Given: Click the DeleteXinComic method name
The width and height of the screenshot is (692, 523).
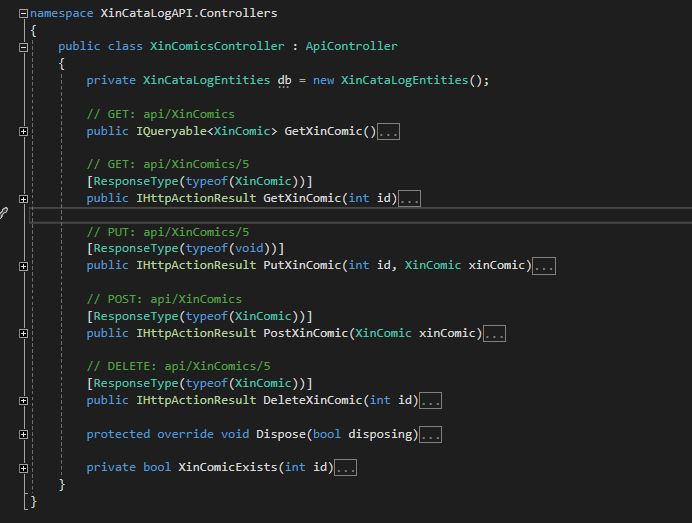Looking at the screenshot, I should pos(313,400).
